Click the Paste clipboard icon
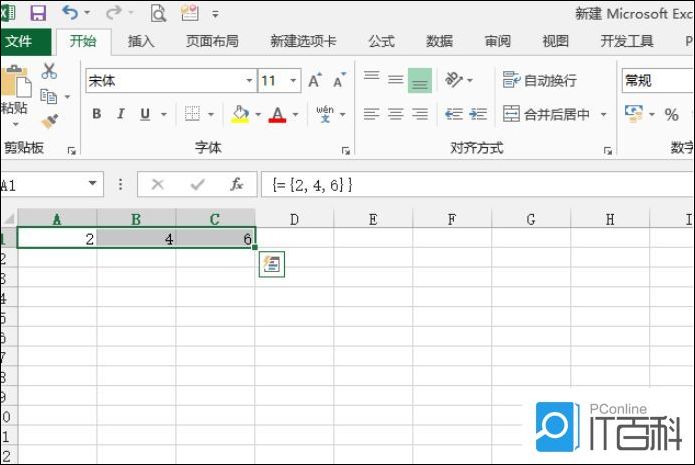Image resolution: width=695 pixels, height=465 pixels. 16,81
